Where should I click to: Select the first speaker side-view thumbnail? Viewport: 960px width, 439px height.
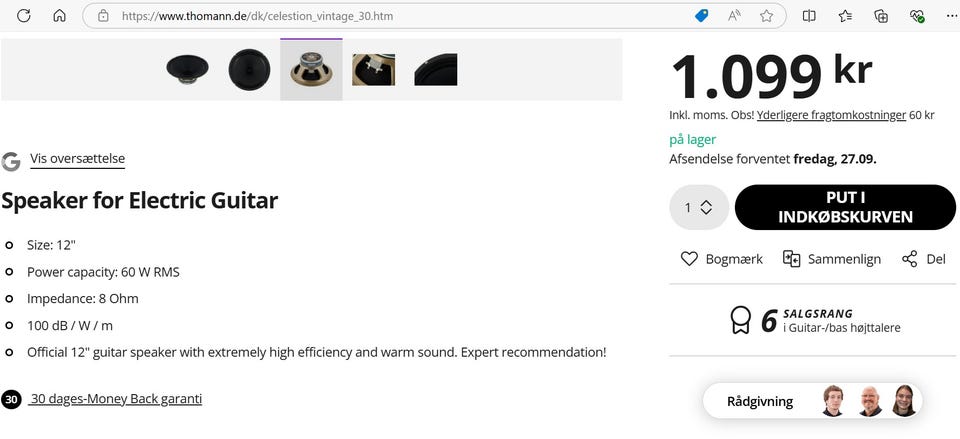186,69
